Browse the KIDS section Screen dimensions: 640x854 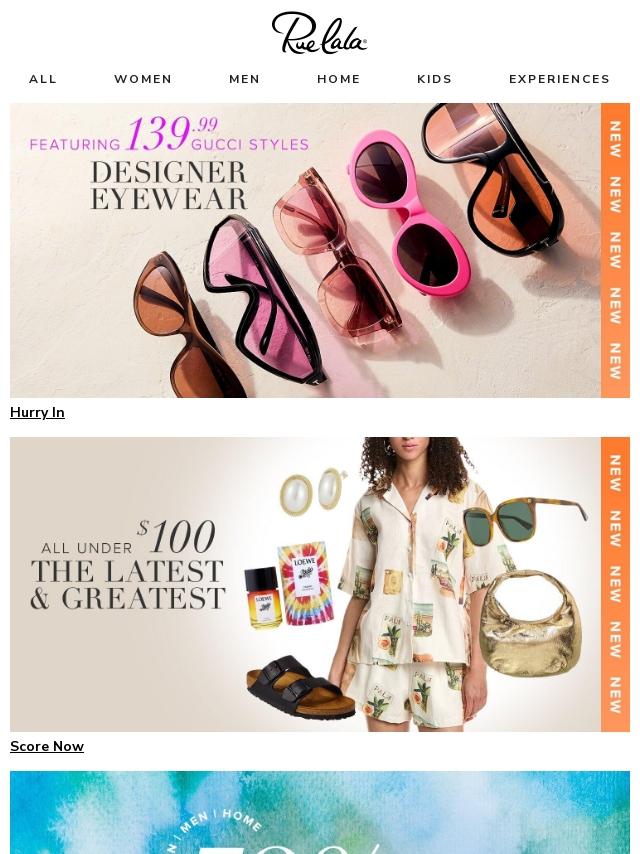point(435,79)
